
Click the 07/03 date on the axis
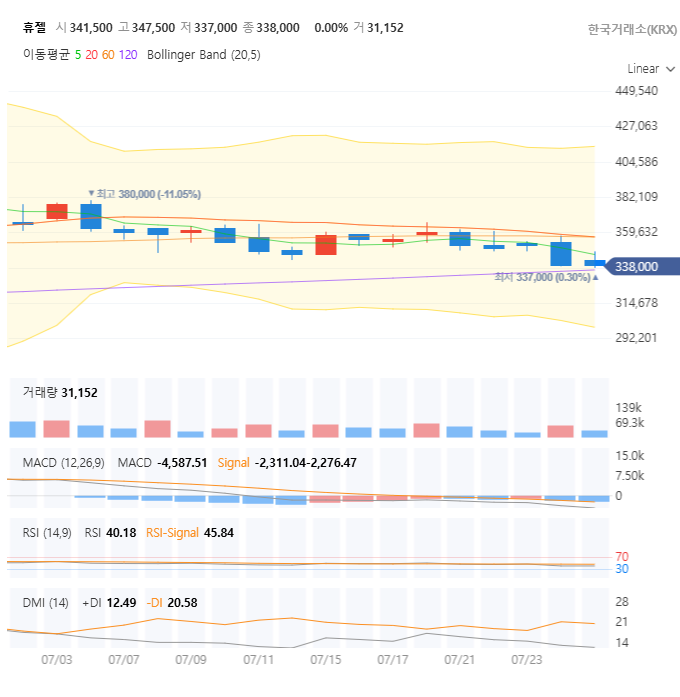[56, 660]
